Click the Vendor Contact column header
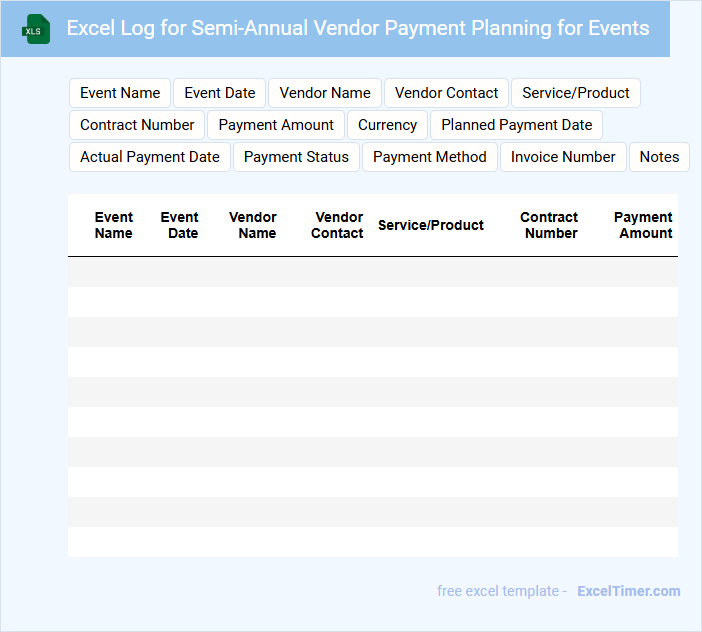 [338, 225]
